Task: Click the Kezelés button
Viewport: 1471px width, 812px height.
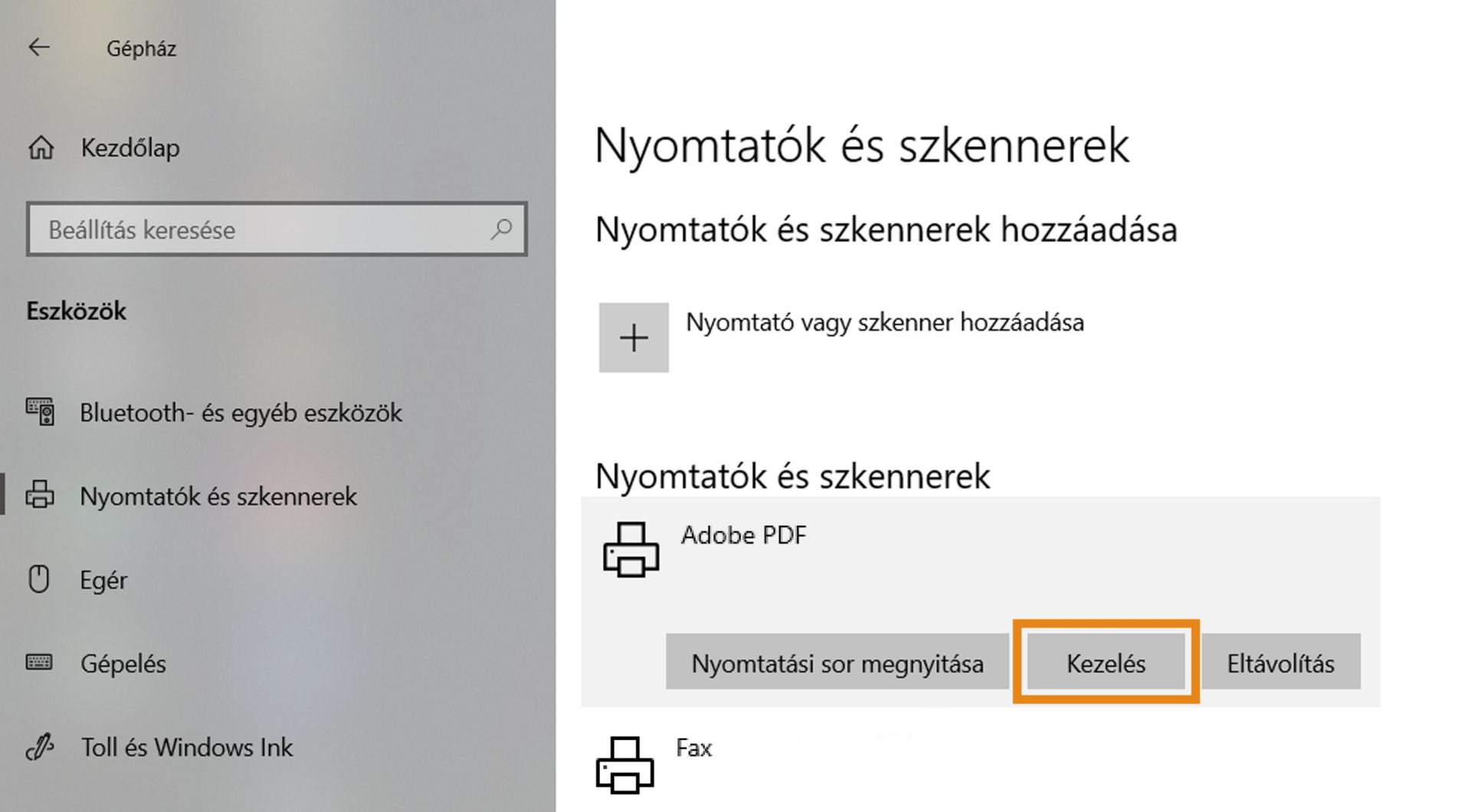Action: tap(1106, 663)
